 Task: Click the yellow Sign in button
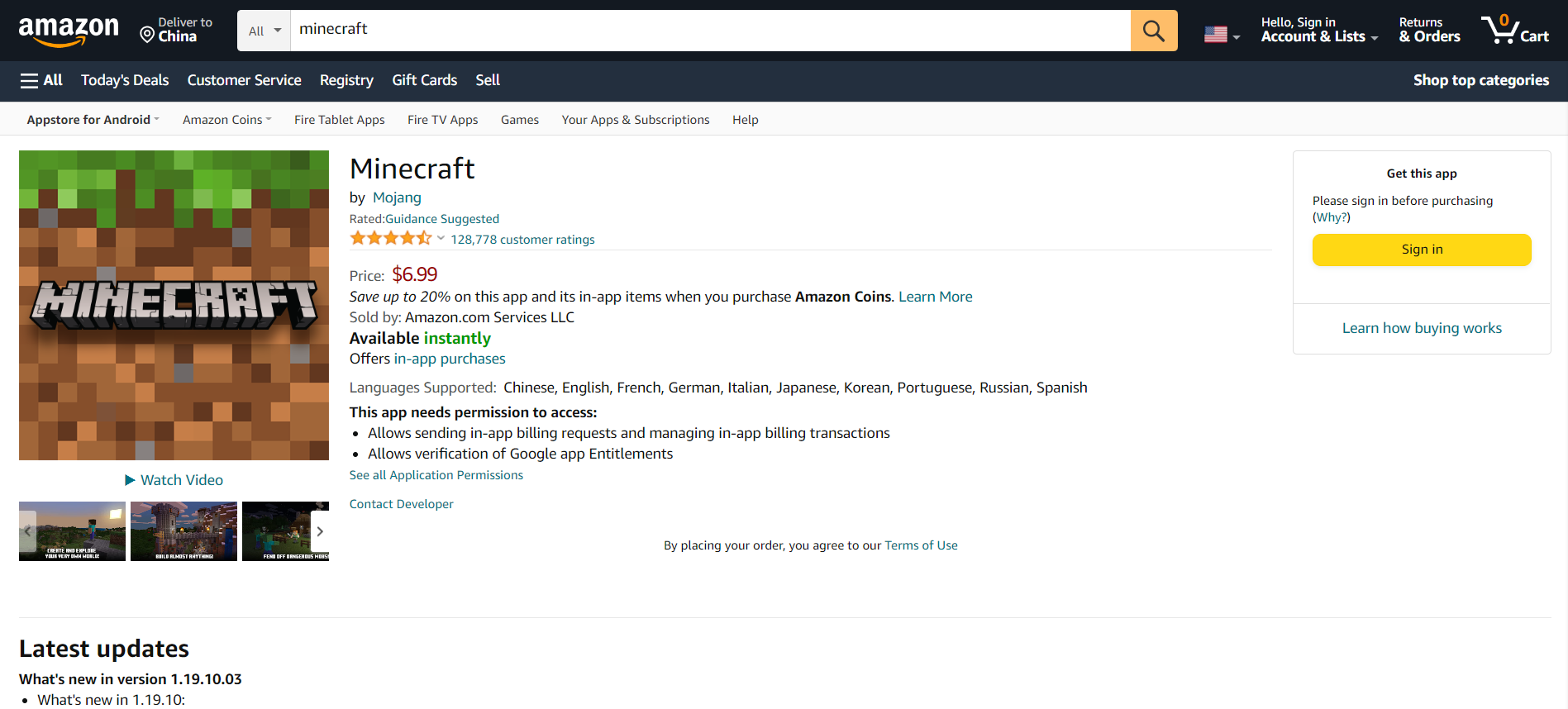[1422, 250]
